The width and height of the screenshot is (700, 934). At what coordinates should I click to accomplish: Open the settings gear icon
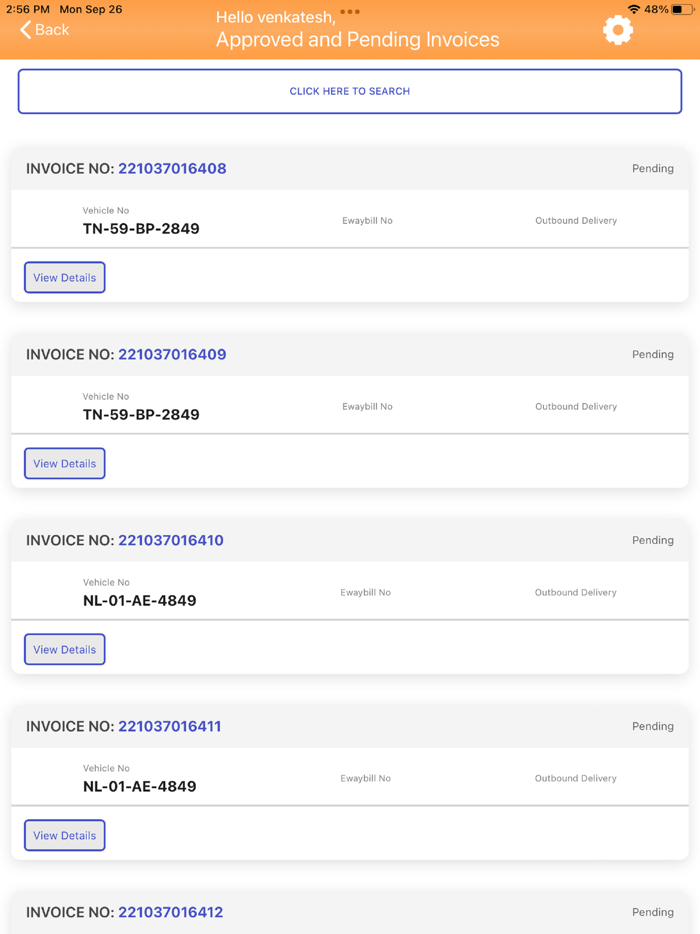(618, 30)
